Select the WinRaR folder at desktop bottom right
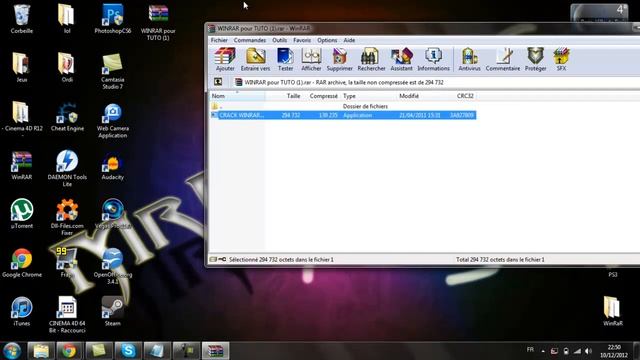This screenshot has height=360, width=640. tap(612, 311)
